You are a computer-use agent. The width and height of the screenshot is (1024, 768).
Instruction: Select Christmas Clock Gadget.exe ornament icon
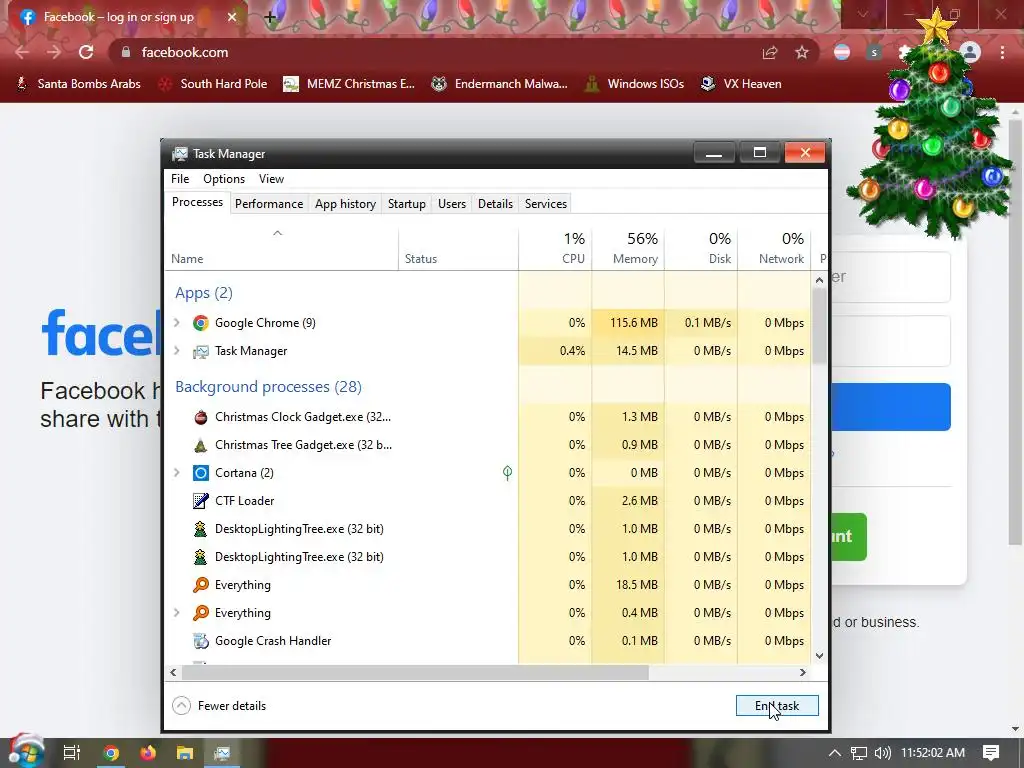click(x=200, y=417)
